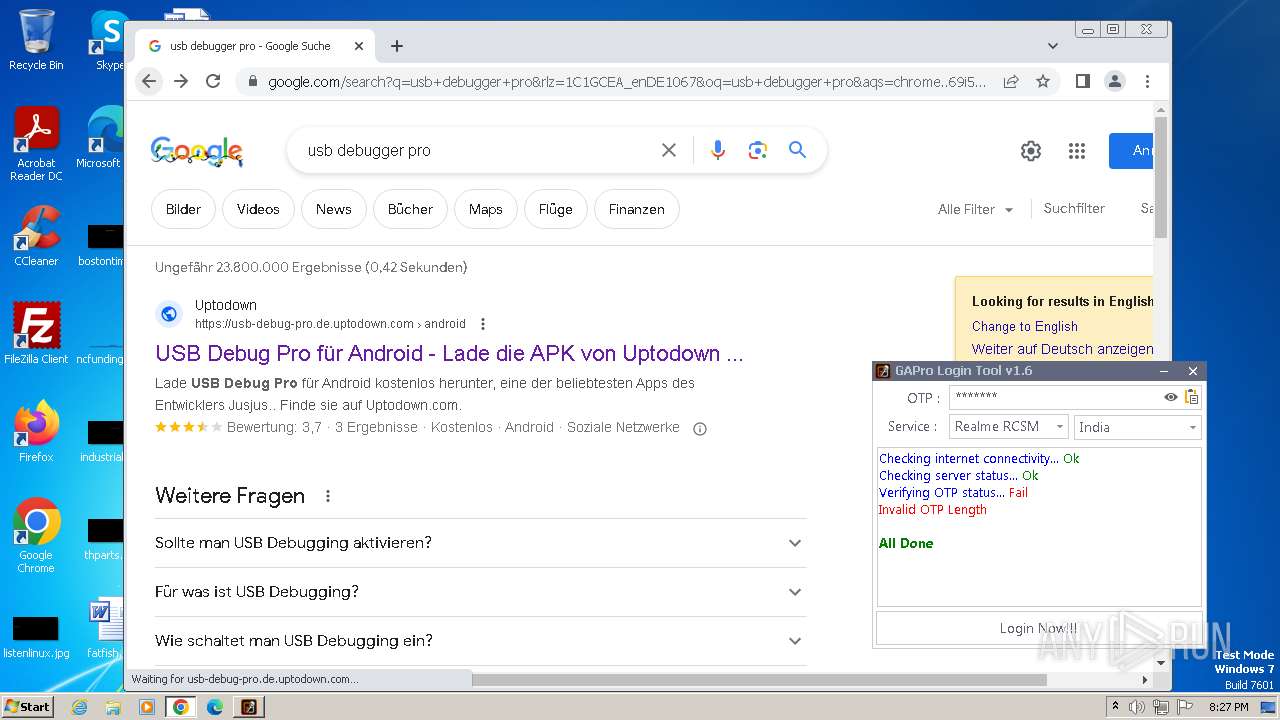The height and width of the screenshot is (720, 1280).
Task: Clear the Google search box
Action: pyautogui.click(x=669, y=150)
